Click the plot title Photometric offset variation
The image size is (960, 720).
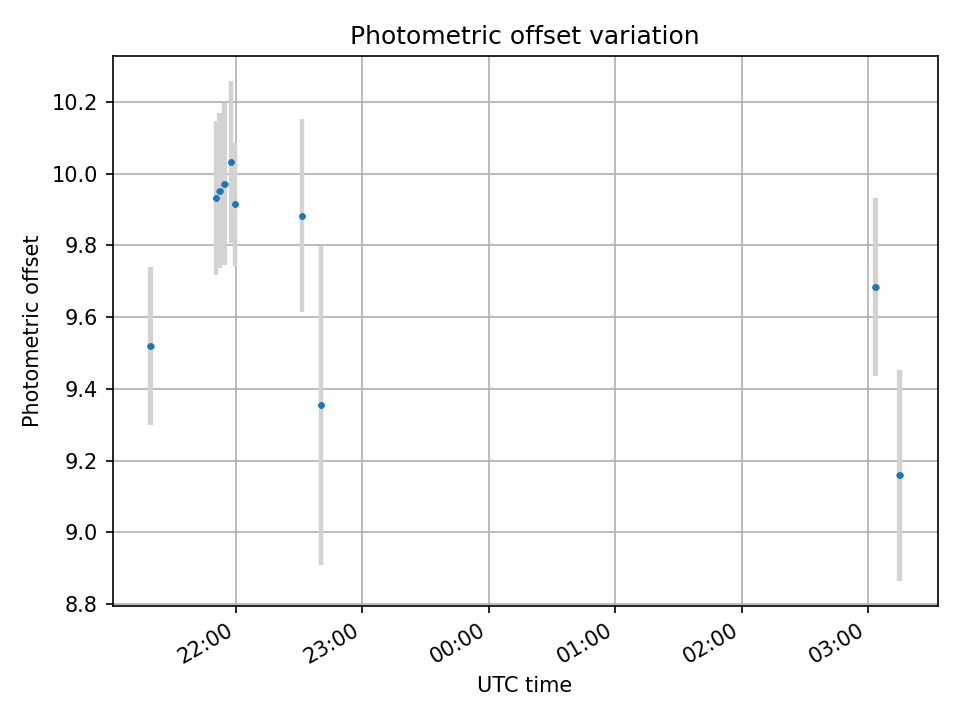[525, 36]
